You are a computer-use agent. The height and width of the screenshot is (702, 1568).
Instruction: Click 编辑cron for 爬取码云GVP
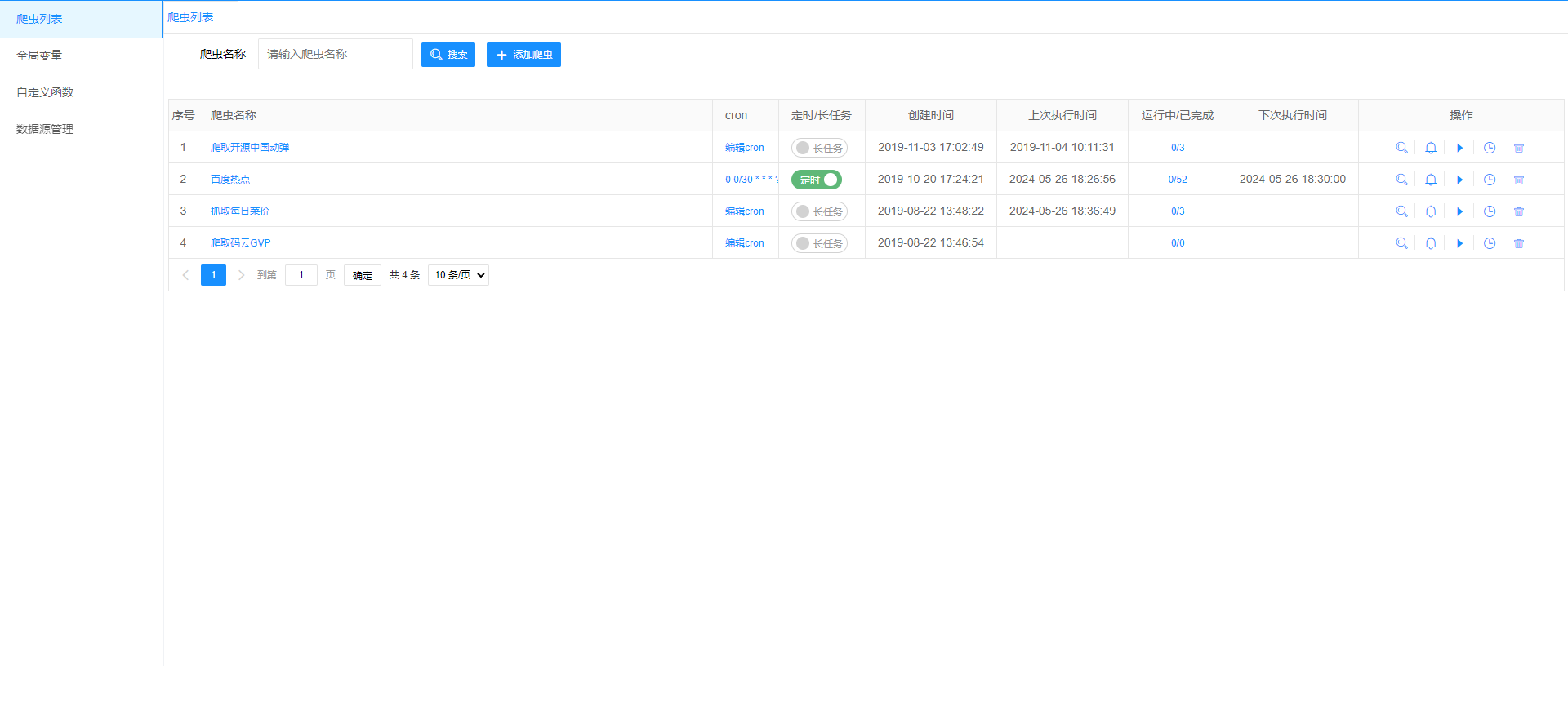point(745,243)
